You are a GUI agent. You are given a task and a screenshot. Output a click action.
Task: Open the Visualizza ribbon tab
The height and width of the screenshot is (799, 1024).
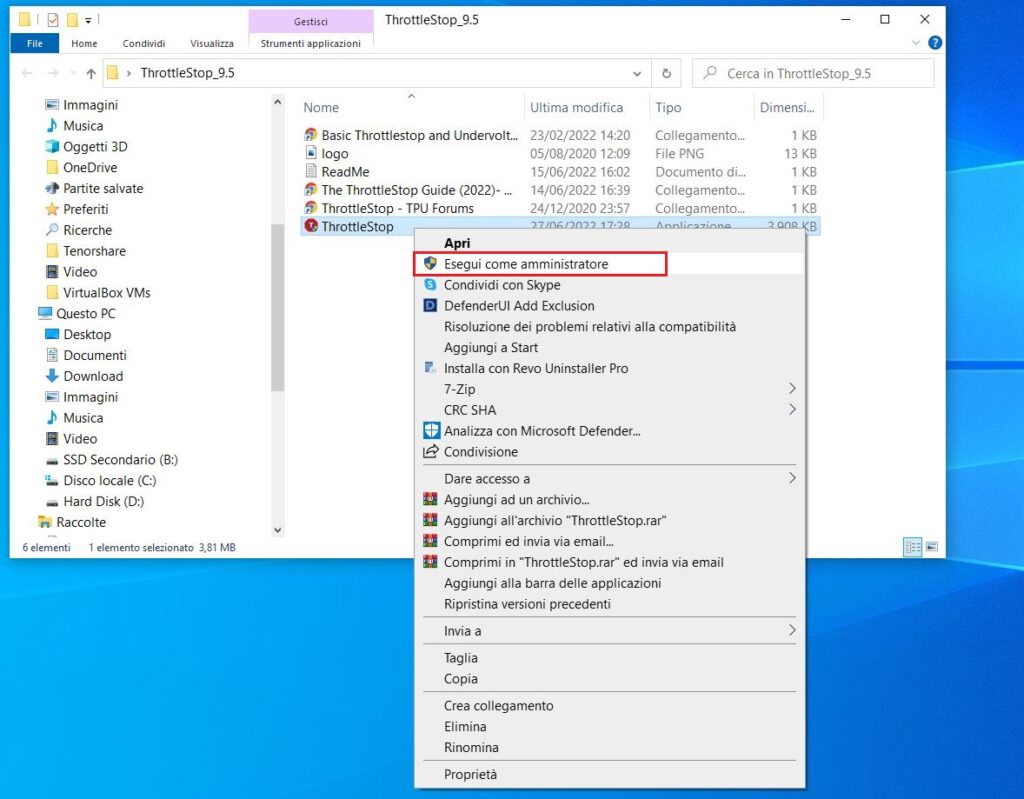212,43
